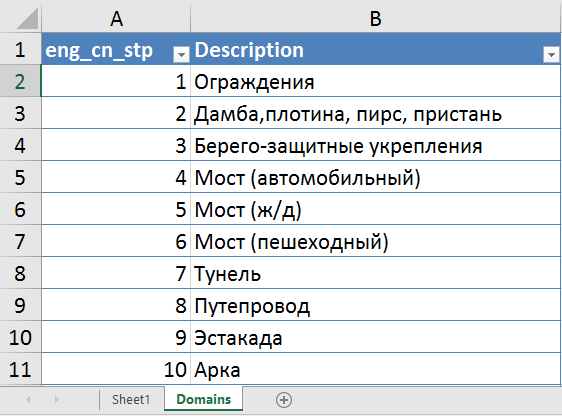The width and height of the screenshot is (562, 416).
Task: Select the Domains sheet tab
Action: (204, 399)
